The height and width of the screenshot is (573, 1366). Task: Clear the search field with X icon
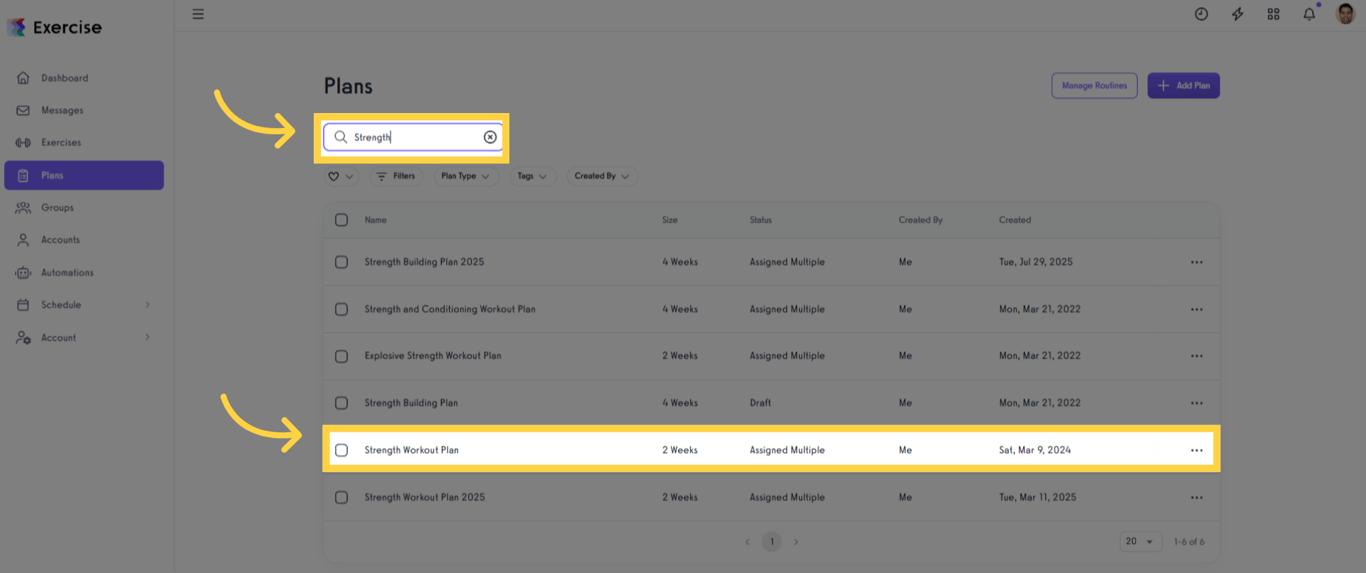(x=490, y=137)
